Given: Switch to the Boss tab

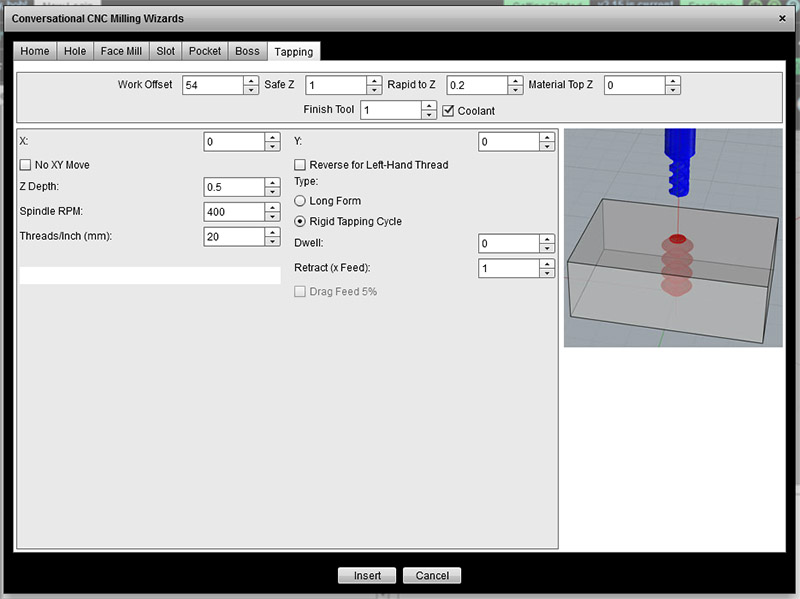Looking at the screenshot, I should [247, 51].
